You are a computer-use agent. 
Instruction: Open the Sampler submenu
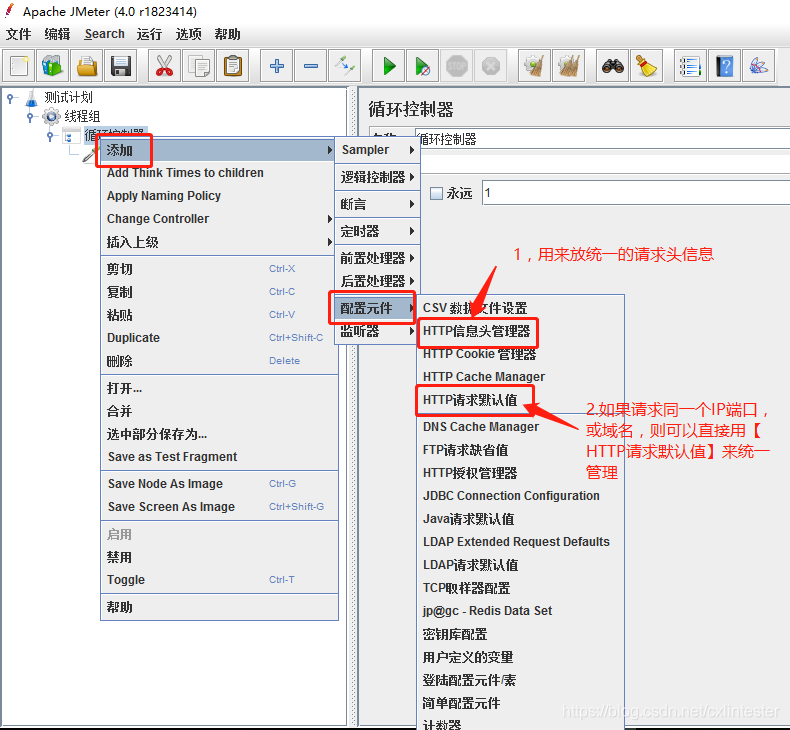(377, 150)
